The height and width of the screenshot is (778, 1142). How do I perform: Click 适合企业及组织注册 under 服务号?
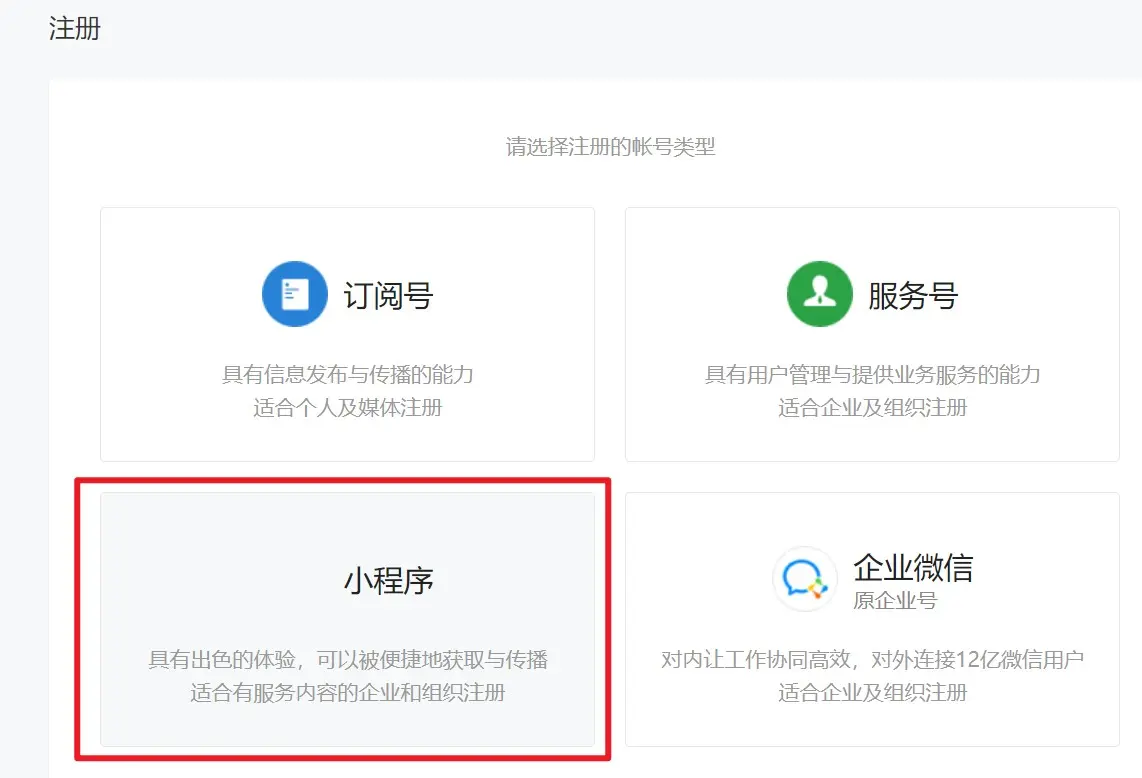coord(872,407)
